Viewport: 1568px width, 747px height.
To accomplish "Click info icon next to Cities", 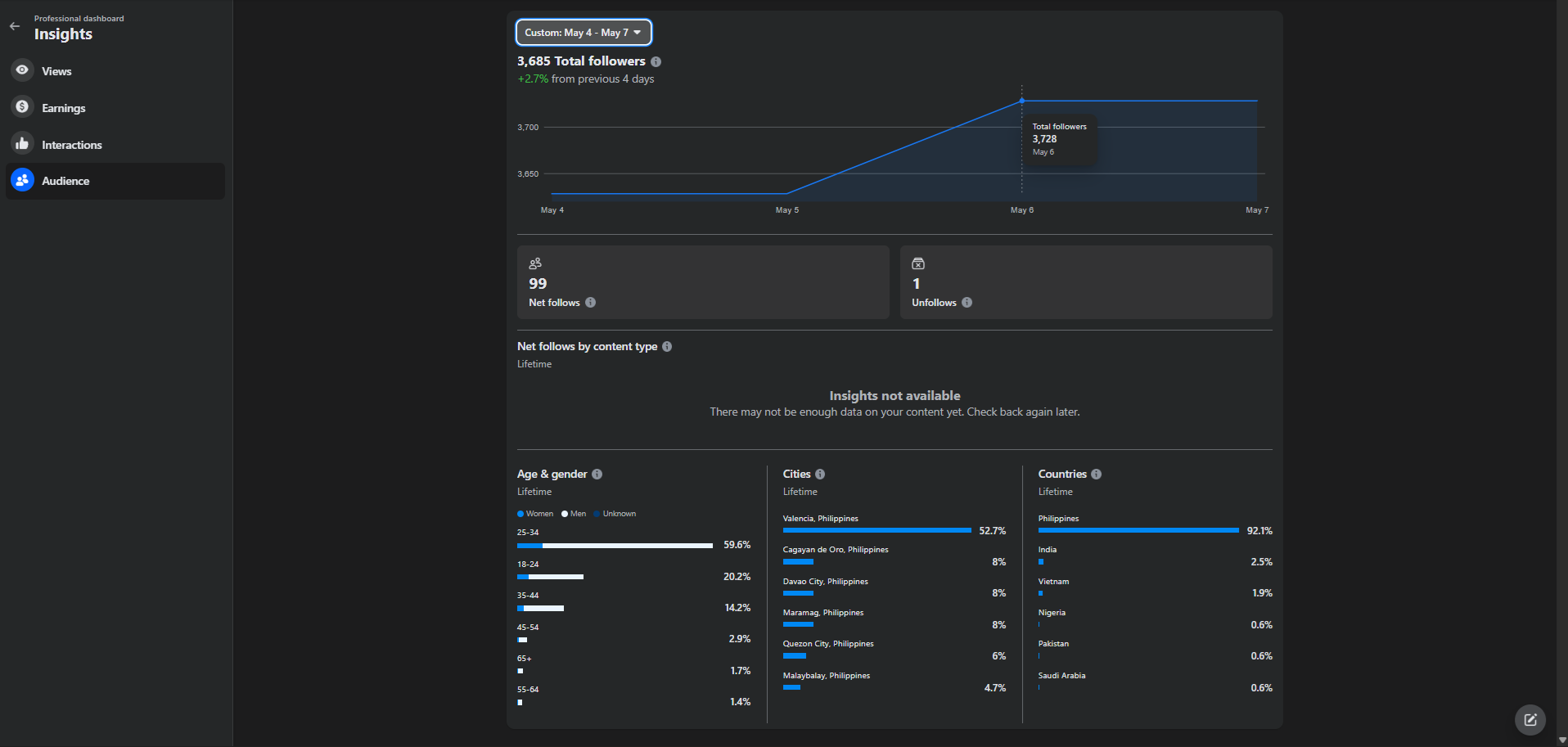I will coord(820,475).
